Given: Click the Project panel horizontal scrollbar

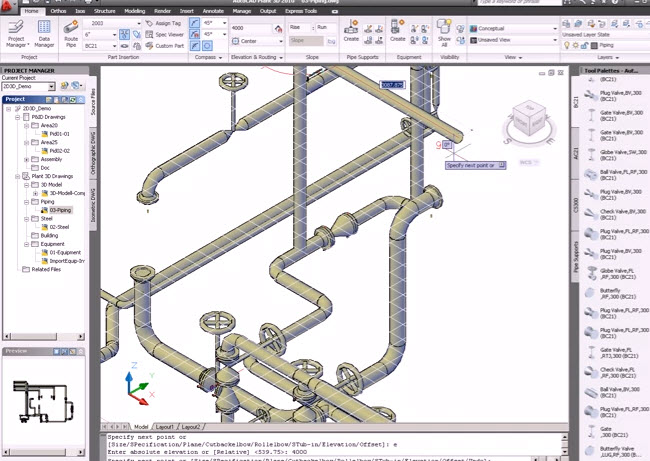Looking at the screenshot, I should coord(44,336).
